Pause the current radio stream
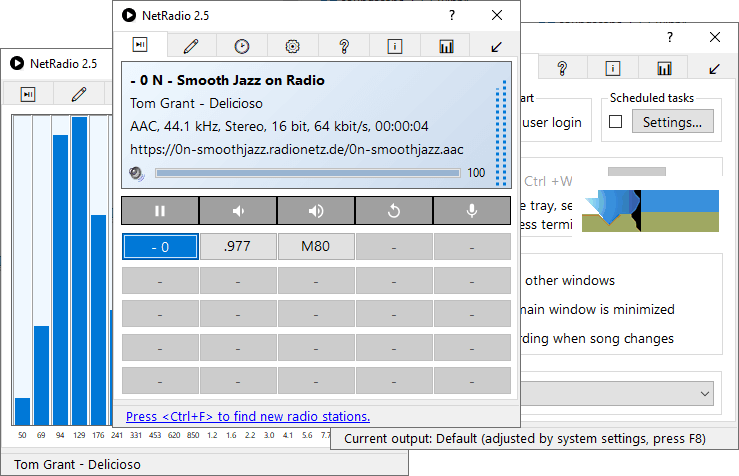 (x=160, y=211)
